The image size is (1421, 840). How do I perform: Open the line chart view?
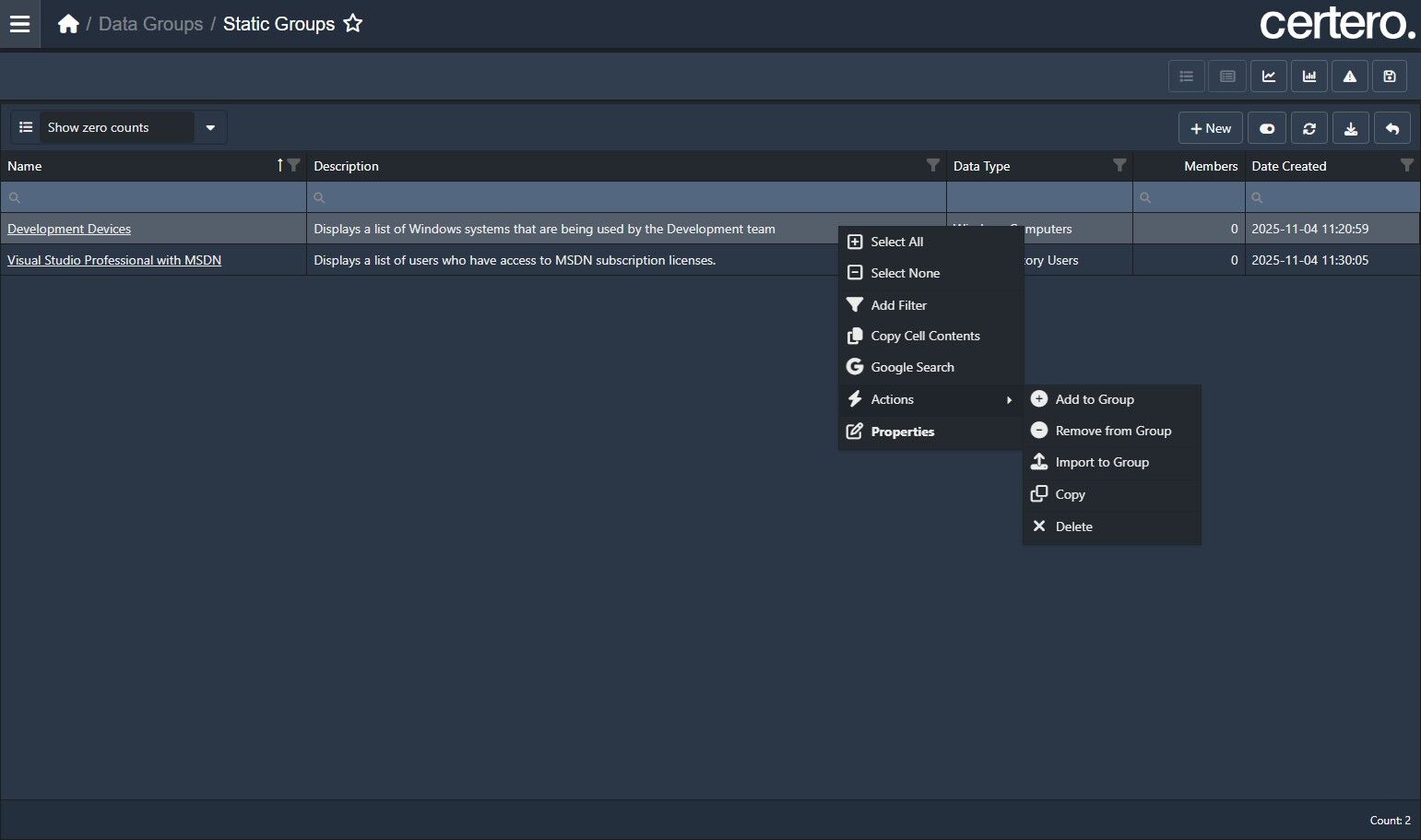pyautogui.click(x=1269, y=77)
